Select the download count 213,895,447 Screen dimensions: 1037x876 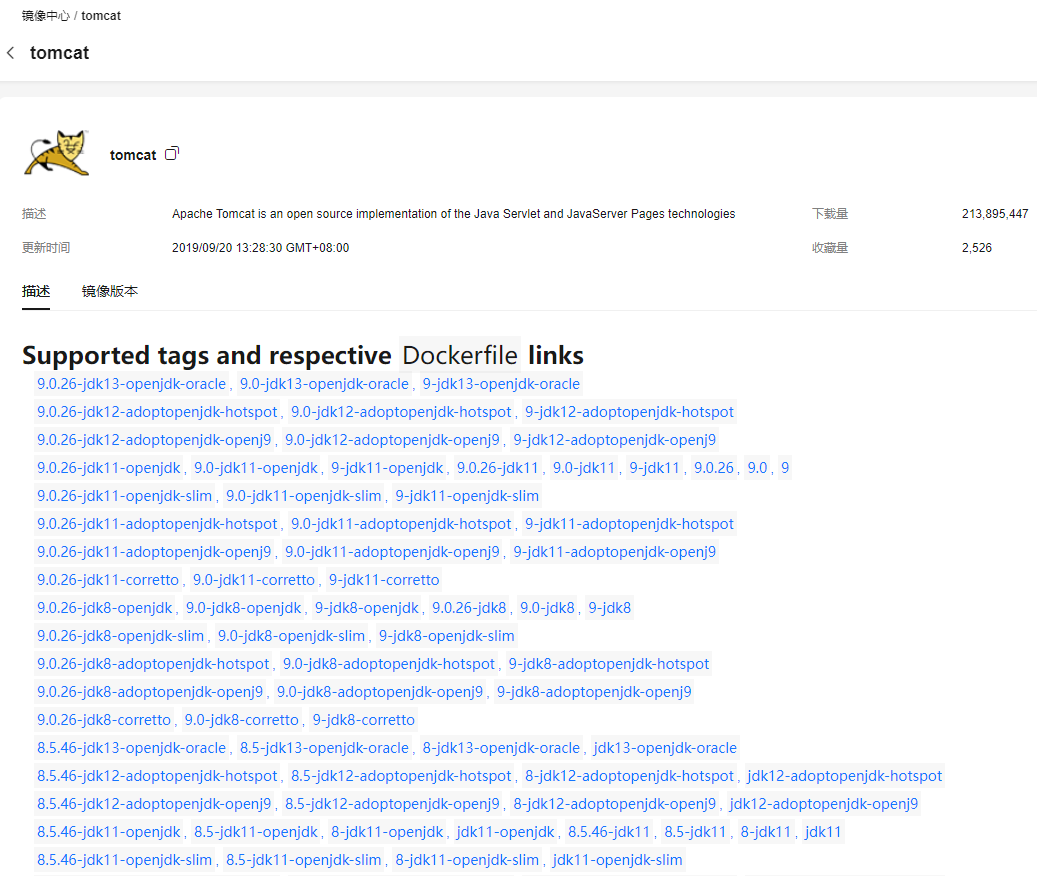pos(995,214)
